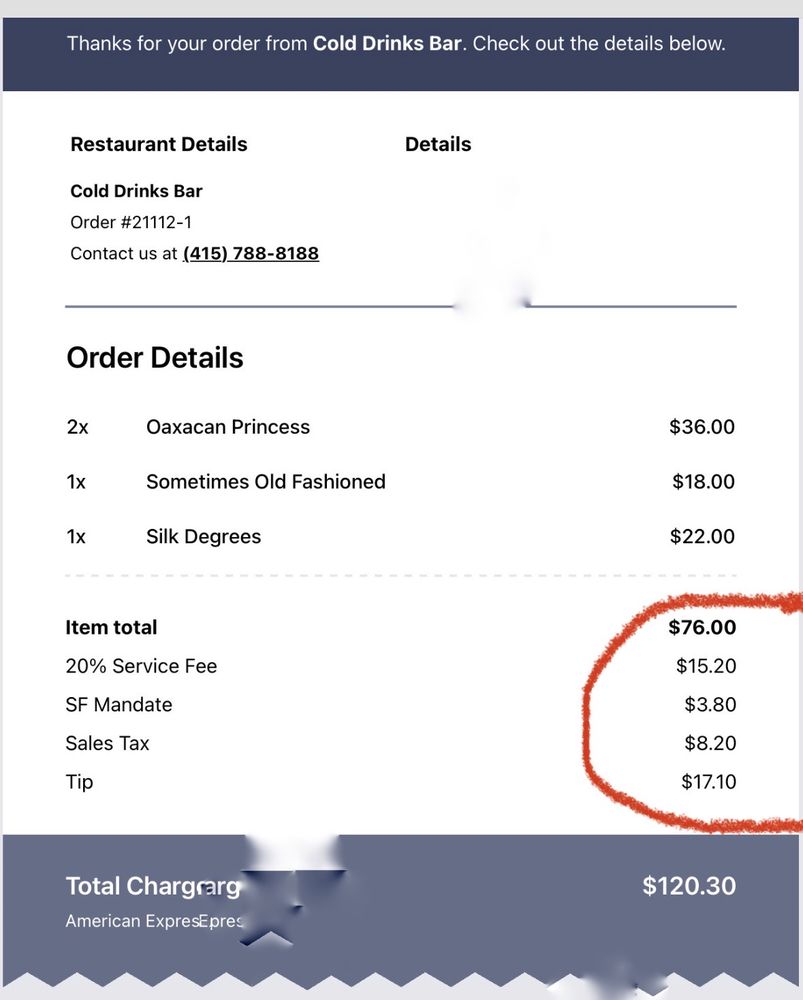This screenshot has width=803, height=1000.
Task: Select the SF Mandate line label
Action: [x=119, y=705]
